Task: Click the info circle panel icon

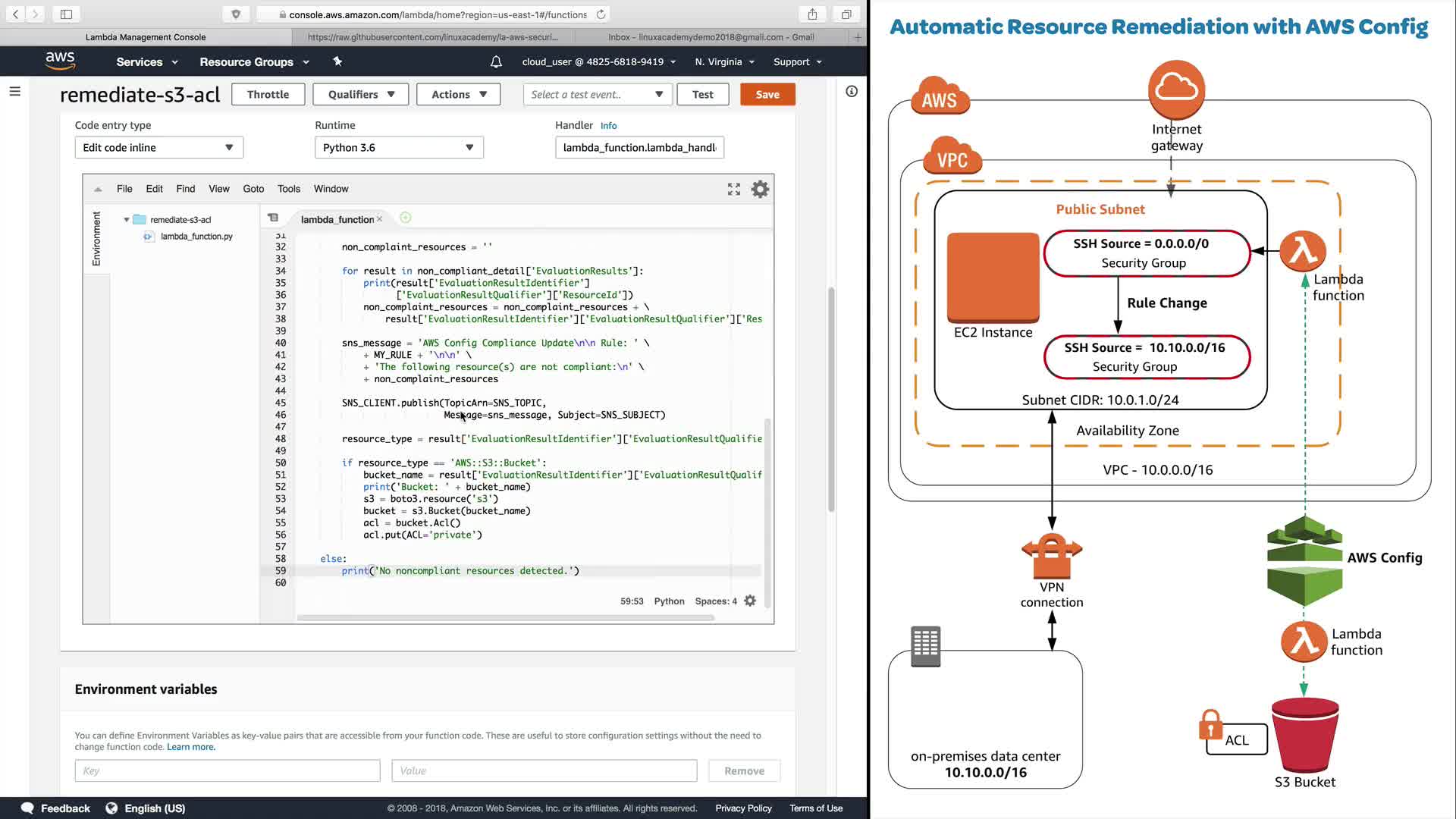Action: point(852,92)
